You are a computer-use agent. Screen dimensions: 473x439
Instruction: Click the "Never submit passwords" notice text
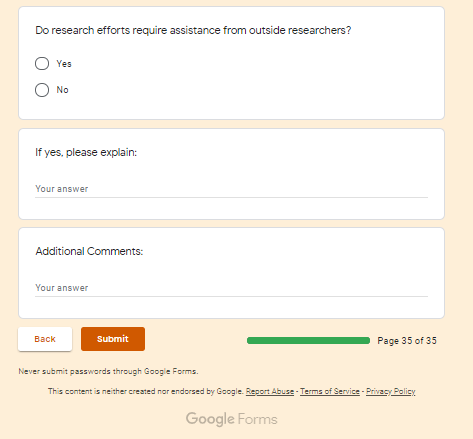point(108,371)
